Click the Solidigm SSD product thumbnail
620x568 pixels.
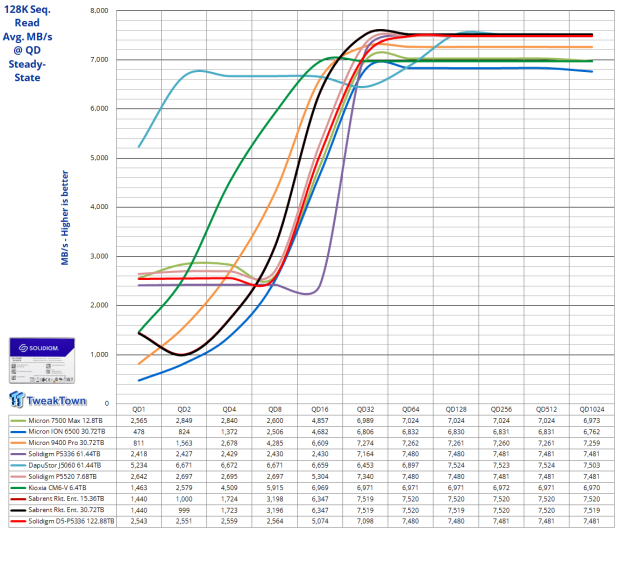pyautogui.click(x=42, y=360)
